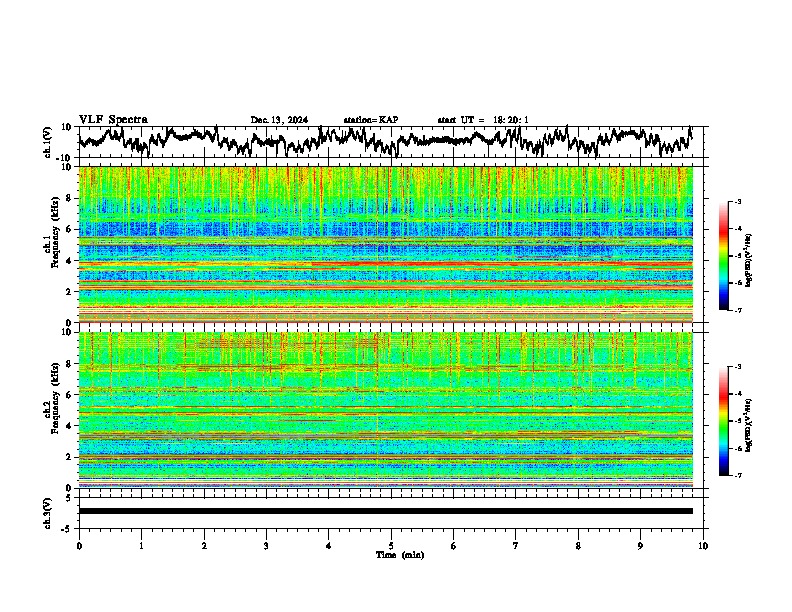This screenshot has width=792, height=612.
Task: Click the ch.1 colorbar unit label
Action: pyautogui.click(x=748, y=261)
